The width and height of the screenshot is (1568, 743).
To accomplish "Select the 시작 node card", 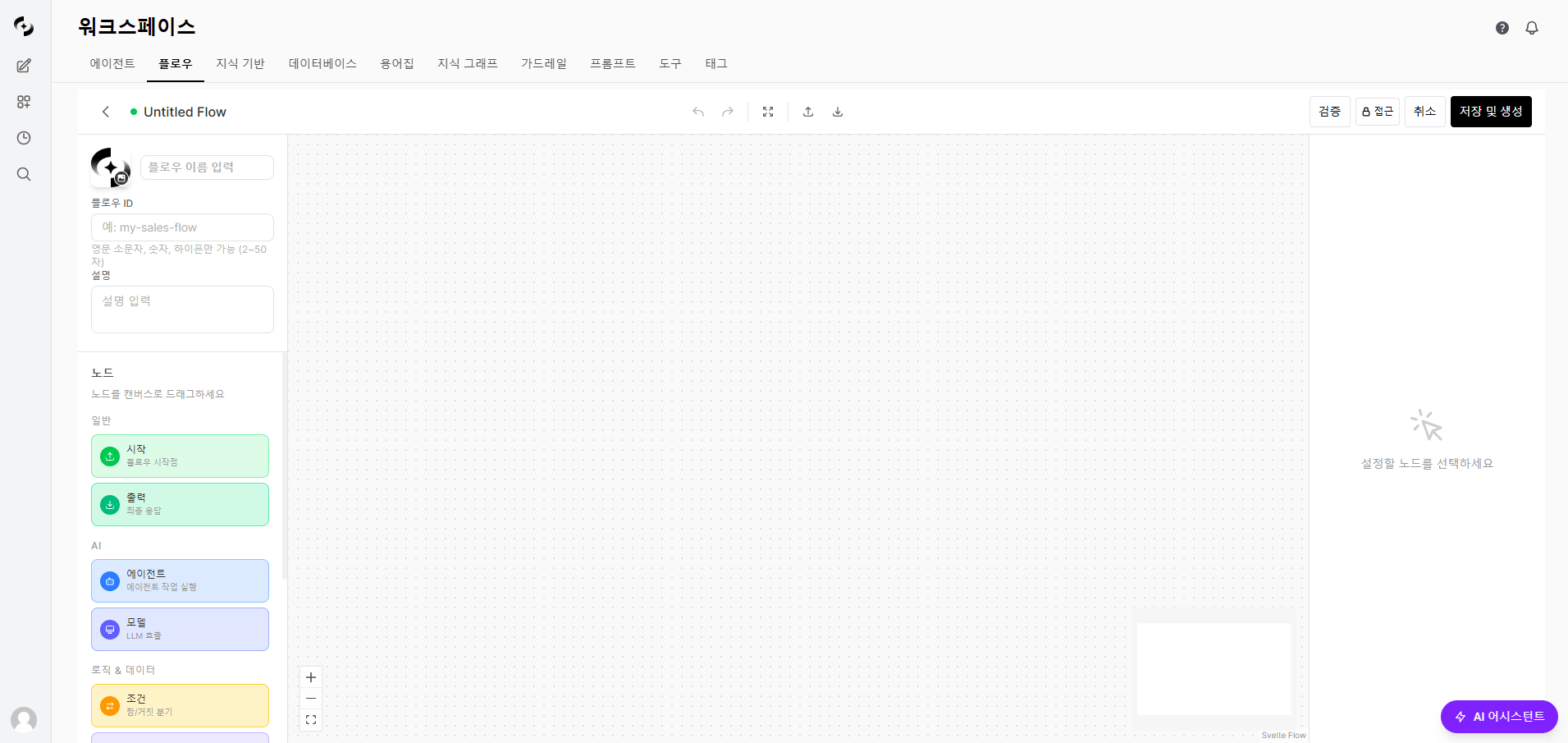I will coord(180,456).
